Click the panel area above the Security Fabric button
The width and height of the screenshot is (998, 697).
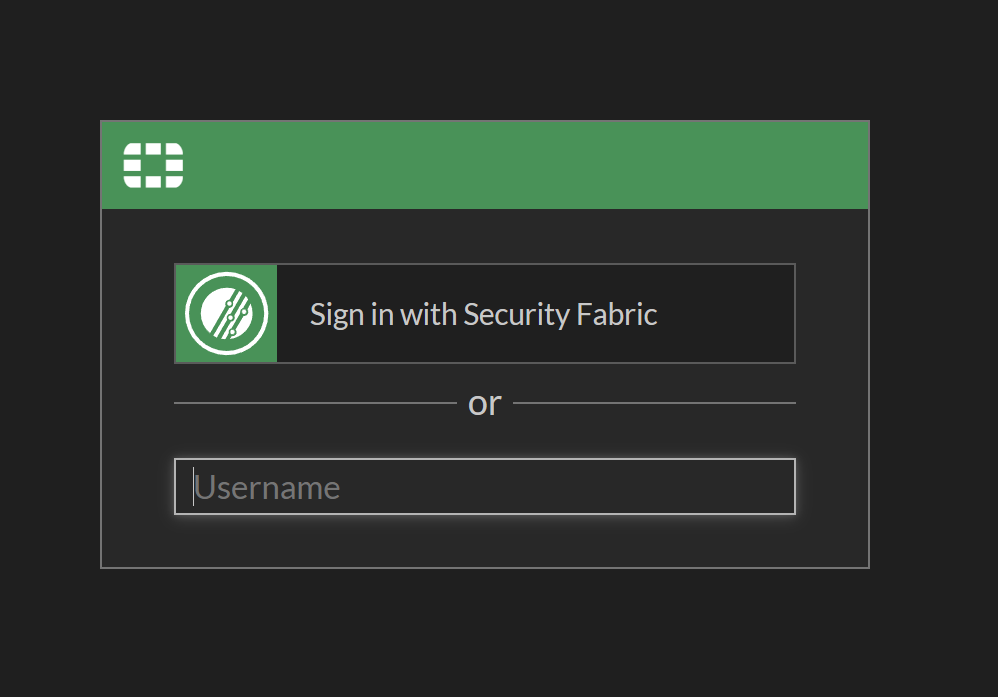(x=485, y=236)
